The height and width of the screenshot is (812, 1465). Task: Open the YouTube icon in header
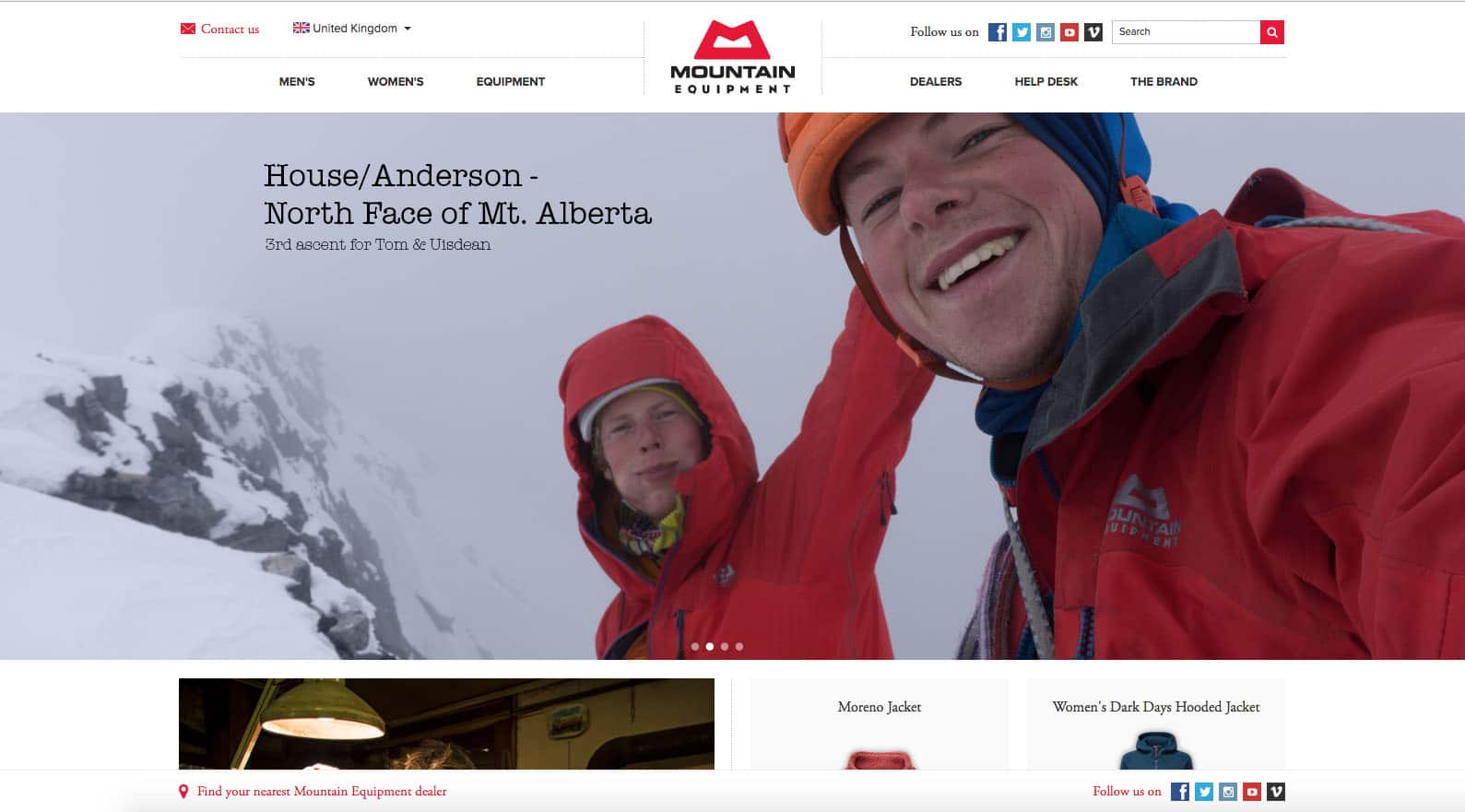(1069, 32)
